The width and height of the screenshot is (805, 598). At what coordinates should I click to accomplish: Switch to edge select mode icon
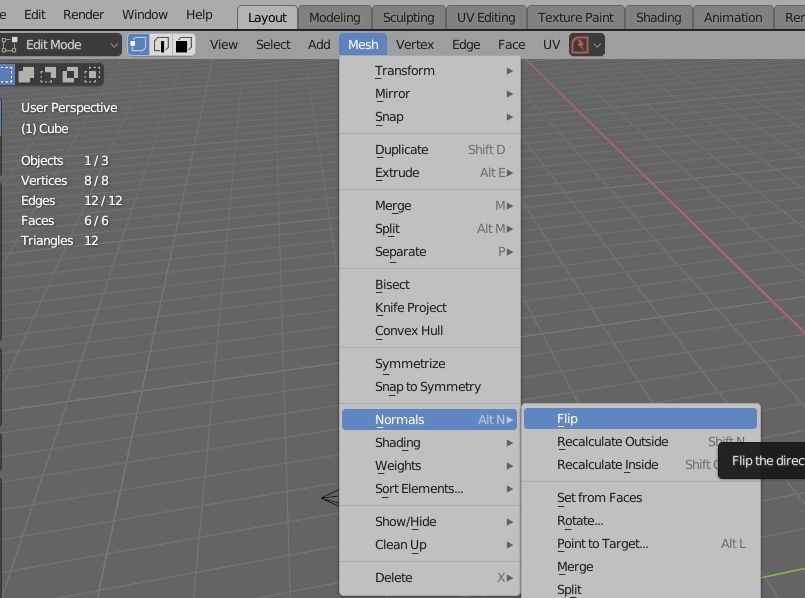[161, 45]
